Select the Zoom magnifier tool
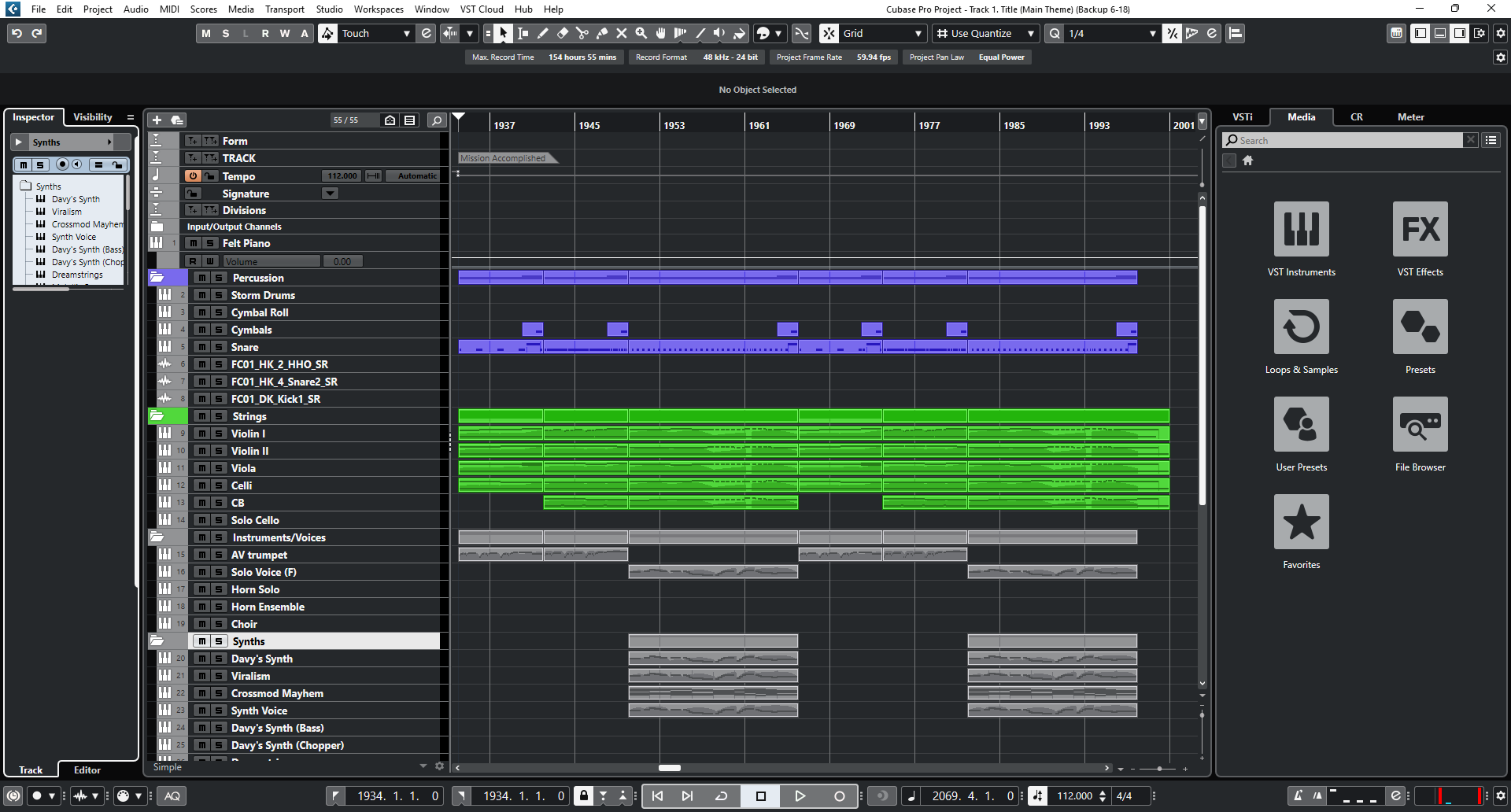 (641, 33)
